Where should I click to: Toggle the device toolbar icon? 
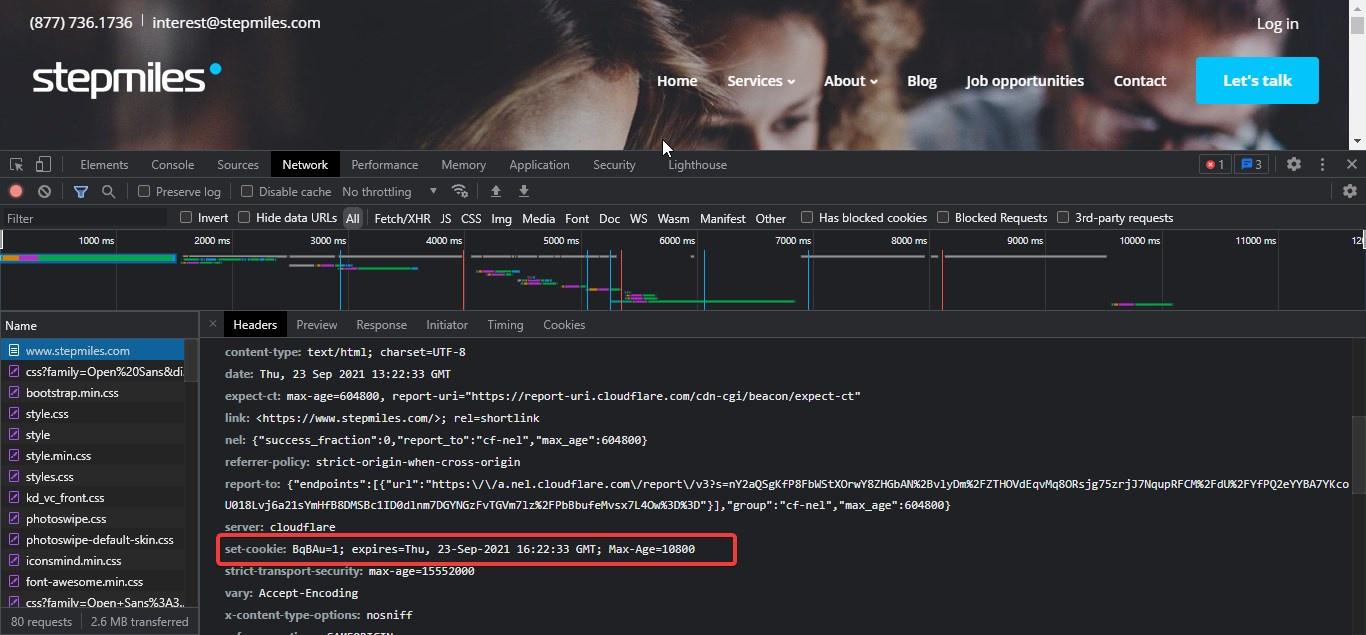(43, 165)
